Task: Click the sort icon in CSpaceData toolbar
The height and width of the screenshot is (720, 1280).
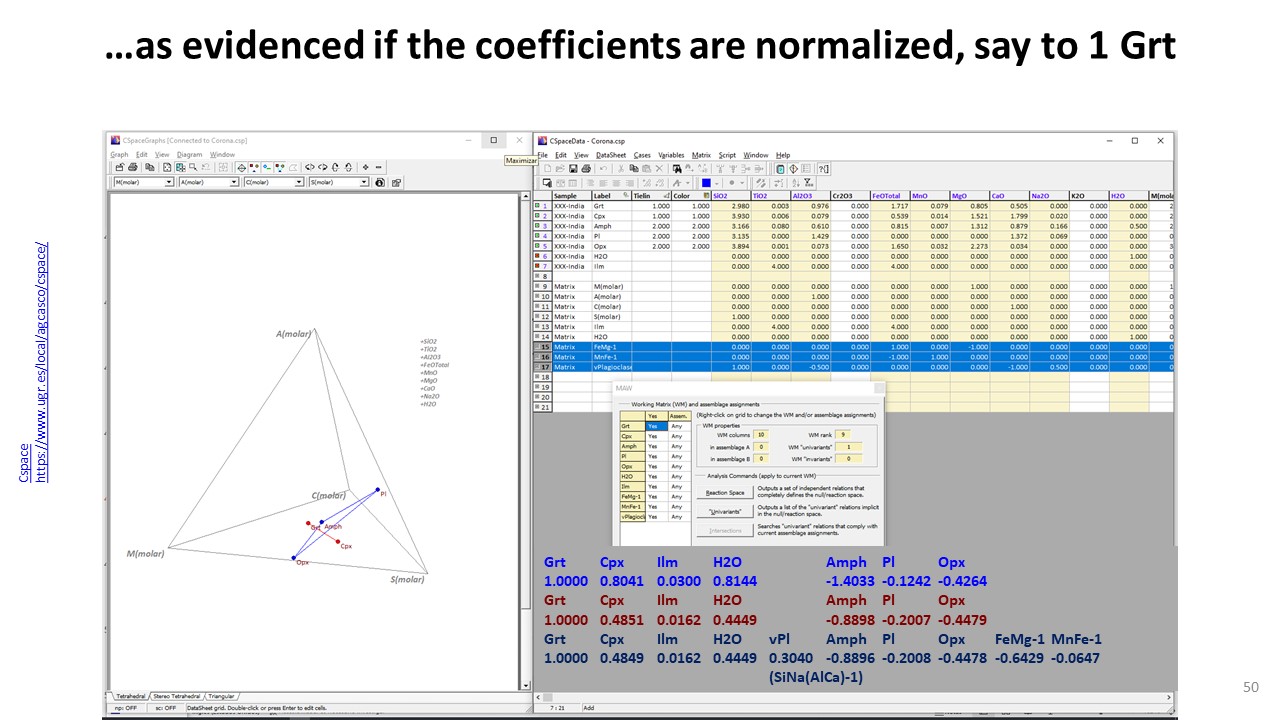Action: coord(794,183)
